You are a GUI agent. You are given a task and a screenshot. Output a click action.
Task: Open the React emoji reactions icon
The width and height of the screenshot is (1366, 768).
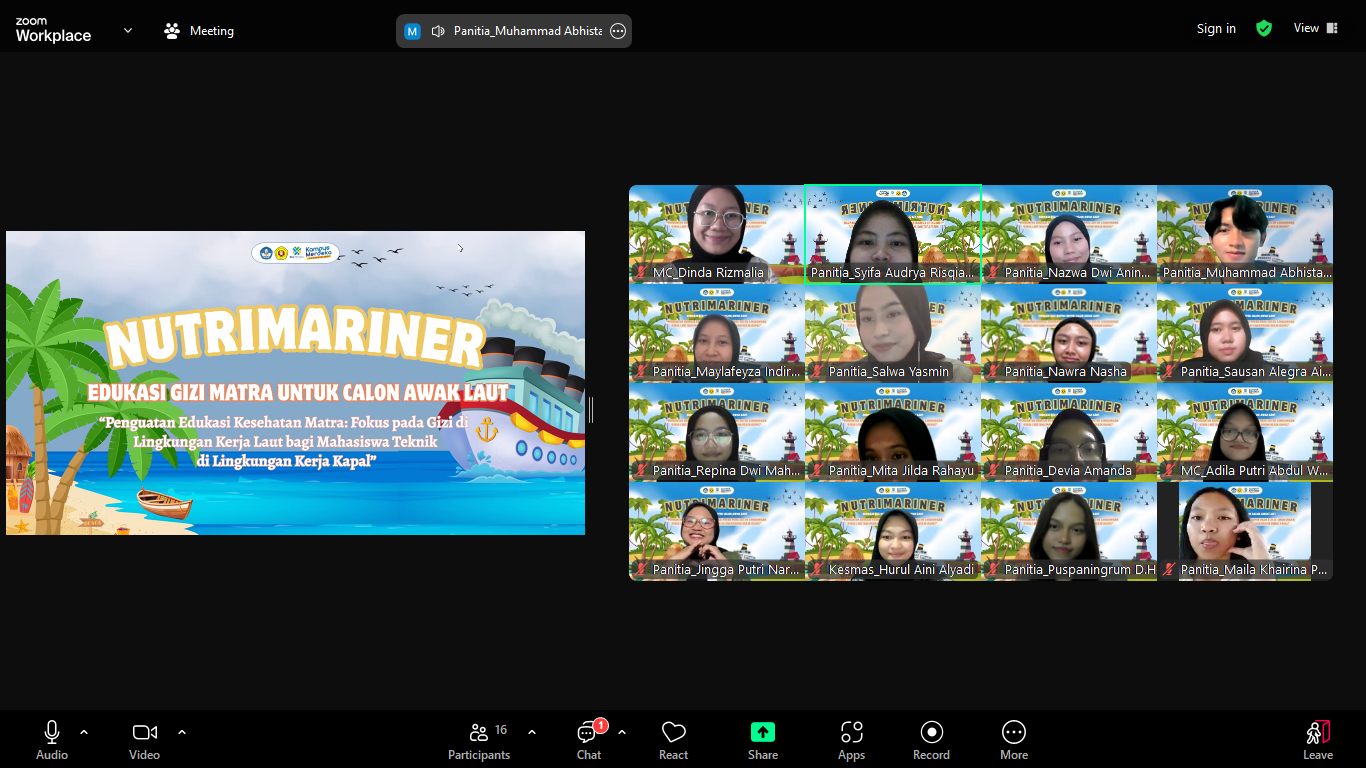point(673,733)
